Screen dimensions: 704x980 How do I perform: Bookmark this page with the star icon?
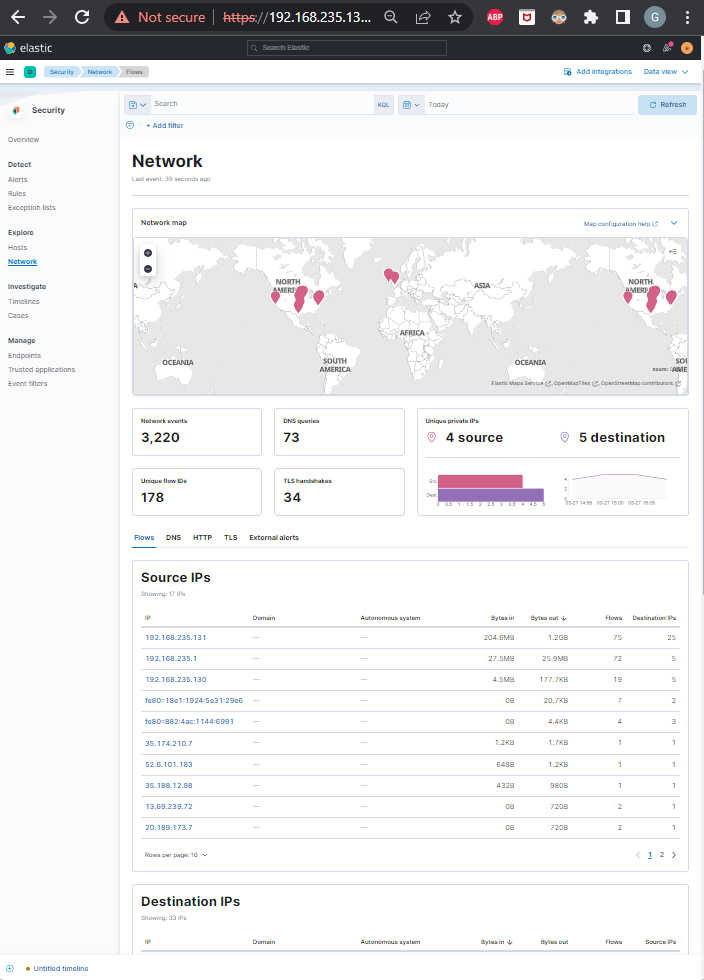(455, 17)
